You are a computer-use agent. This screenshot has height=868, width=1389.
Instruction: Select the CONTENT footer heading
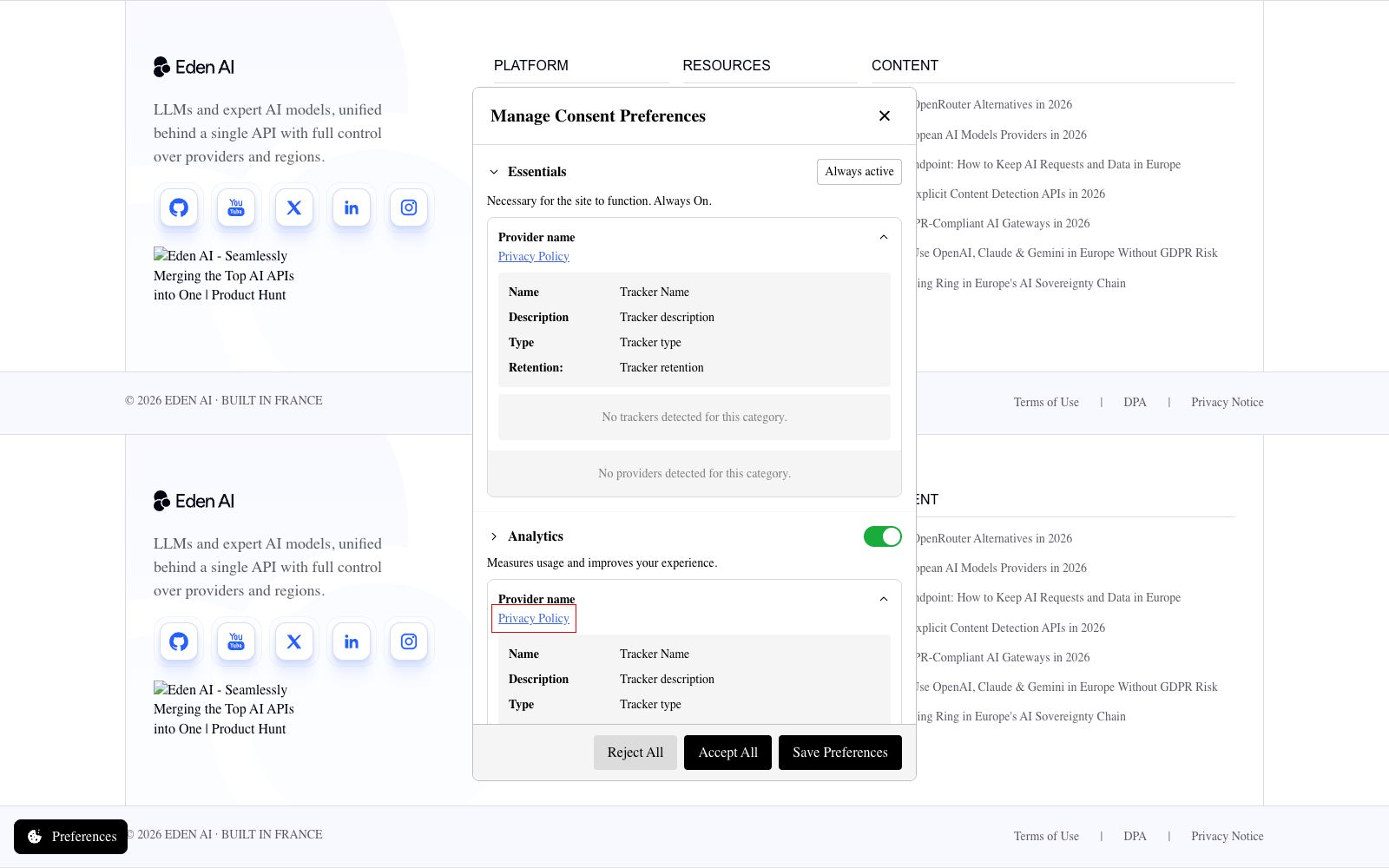pos(905,66)
